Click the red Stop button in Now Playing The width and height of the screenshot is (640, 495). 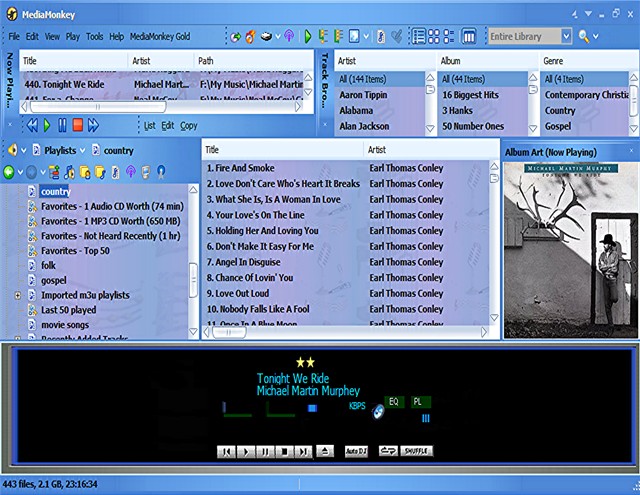pyautogui.click(x=78, y=124)
